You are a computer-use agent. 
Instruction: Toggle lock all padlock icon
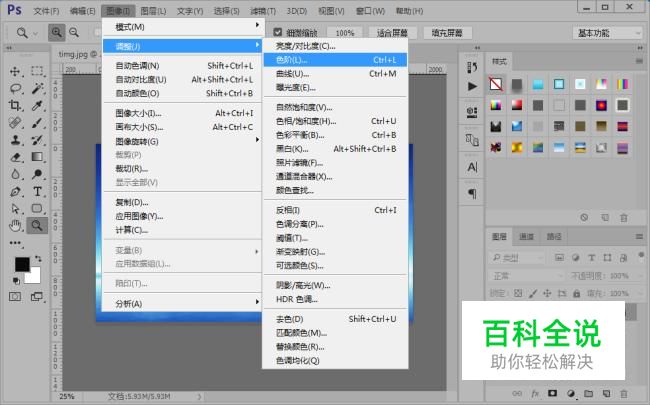pyautogui.click(x=576, y=293)
